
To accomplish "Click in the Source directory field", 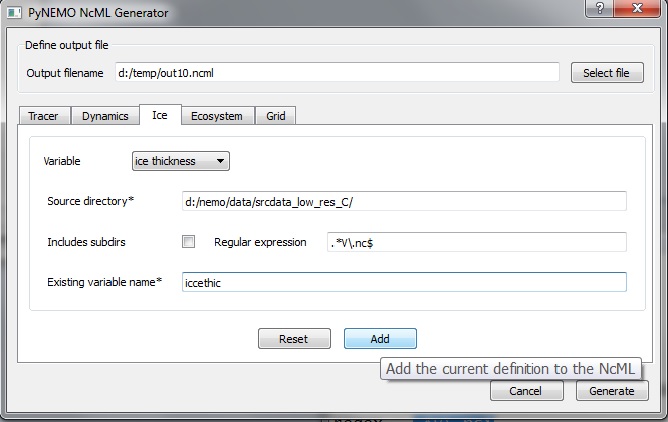I will (404, 201).
